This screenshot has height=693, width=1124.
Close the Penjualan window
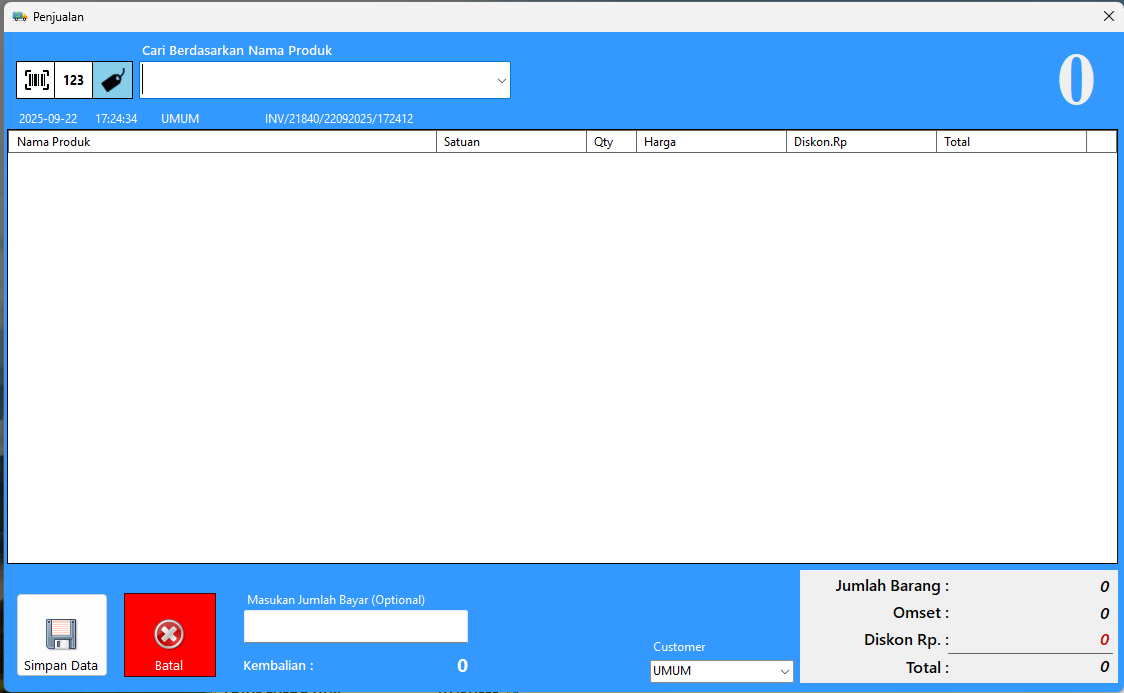point(1108,16)
